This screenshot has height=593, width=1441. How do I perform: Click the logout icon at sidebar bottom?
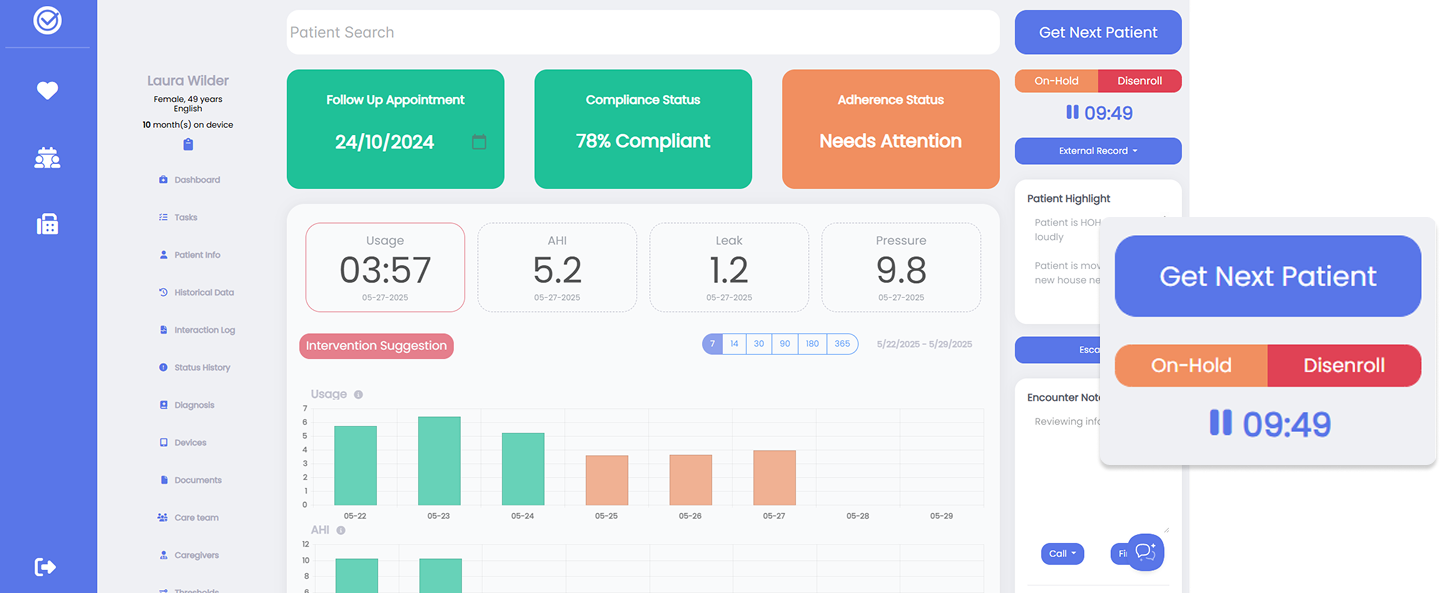(46, 567)
